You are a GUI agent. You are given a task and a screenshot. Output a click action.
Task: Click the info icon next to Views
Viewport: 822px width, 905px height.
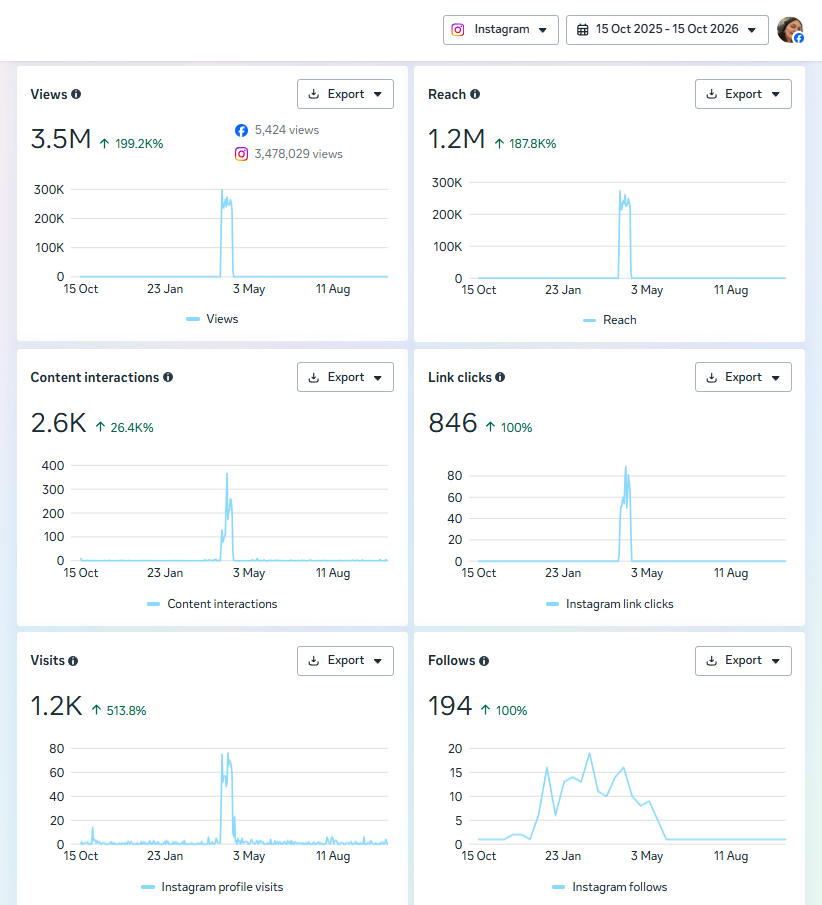(x=76, y=94)
